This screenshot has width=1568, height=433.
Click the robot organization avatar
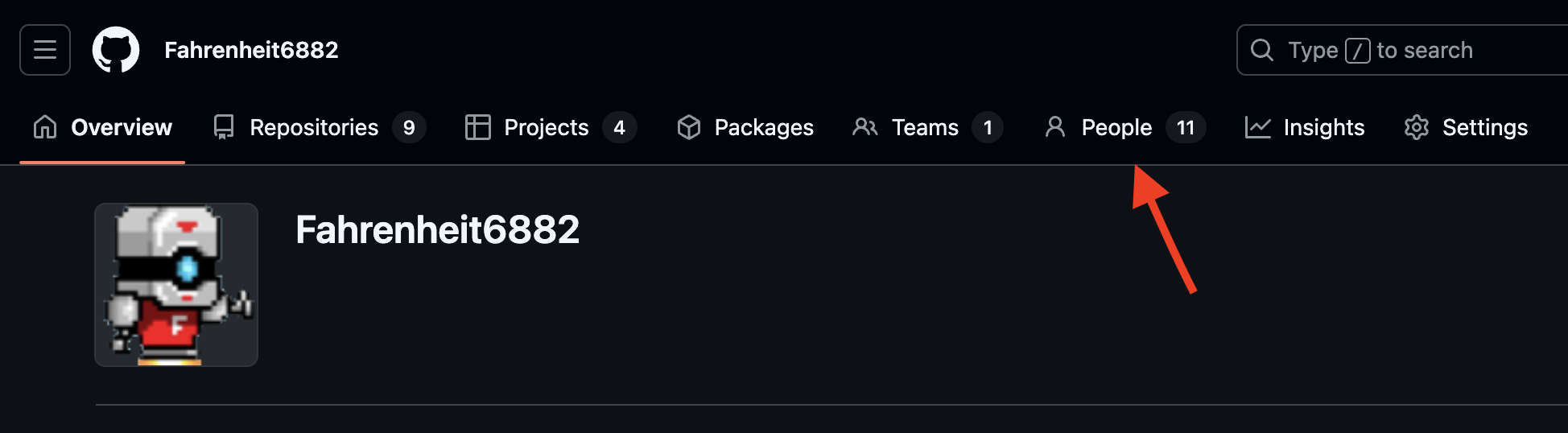176,285
